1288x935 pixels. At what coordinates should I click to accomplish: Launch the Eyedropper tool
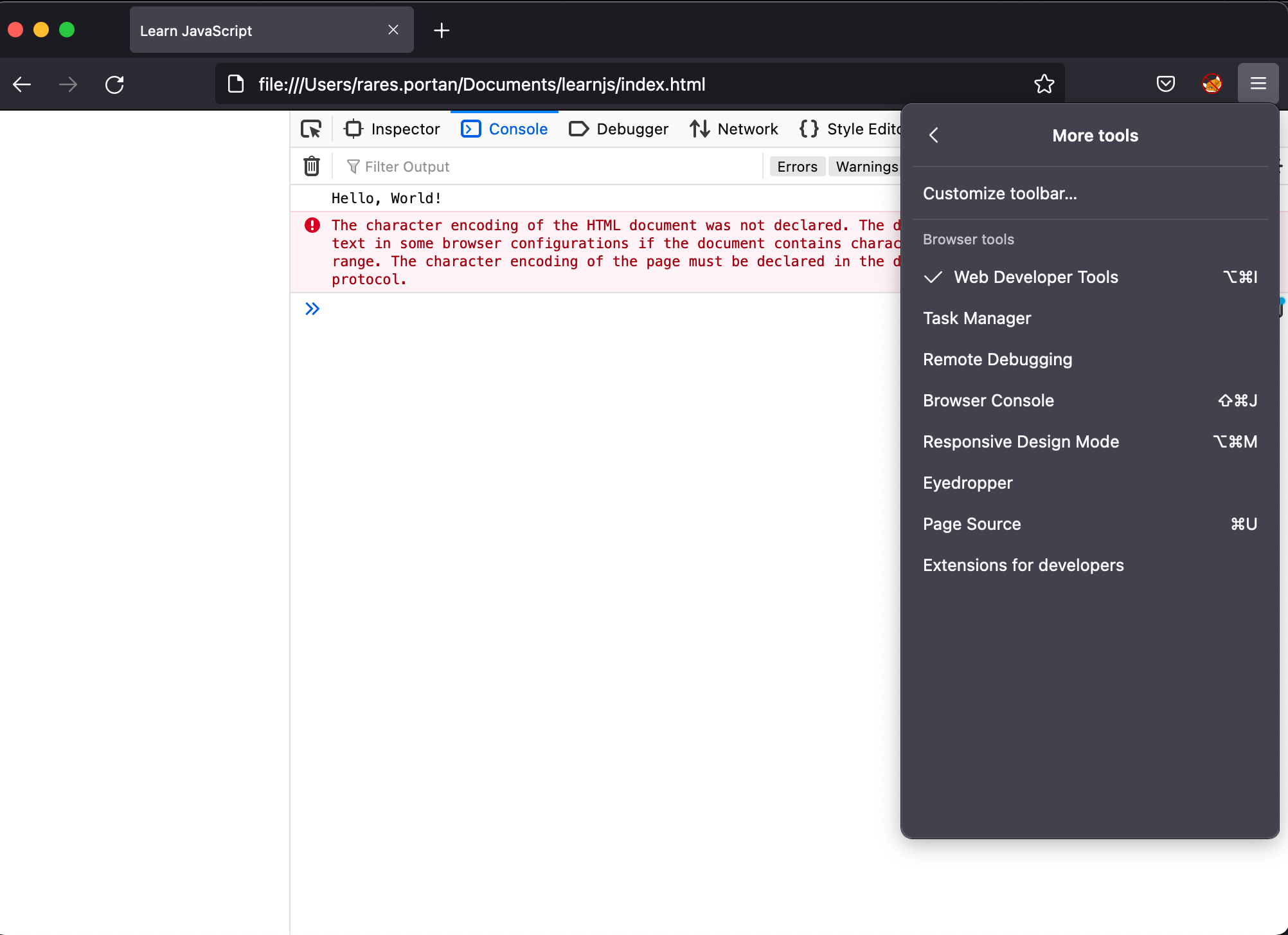(967, 483)
